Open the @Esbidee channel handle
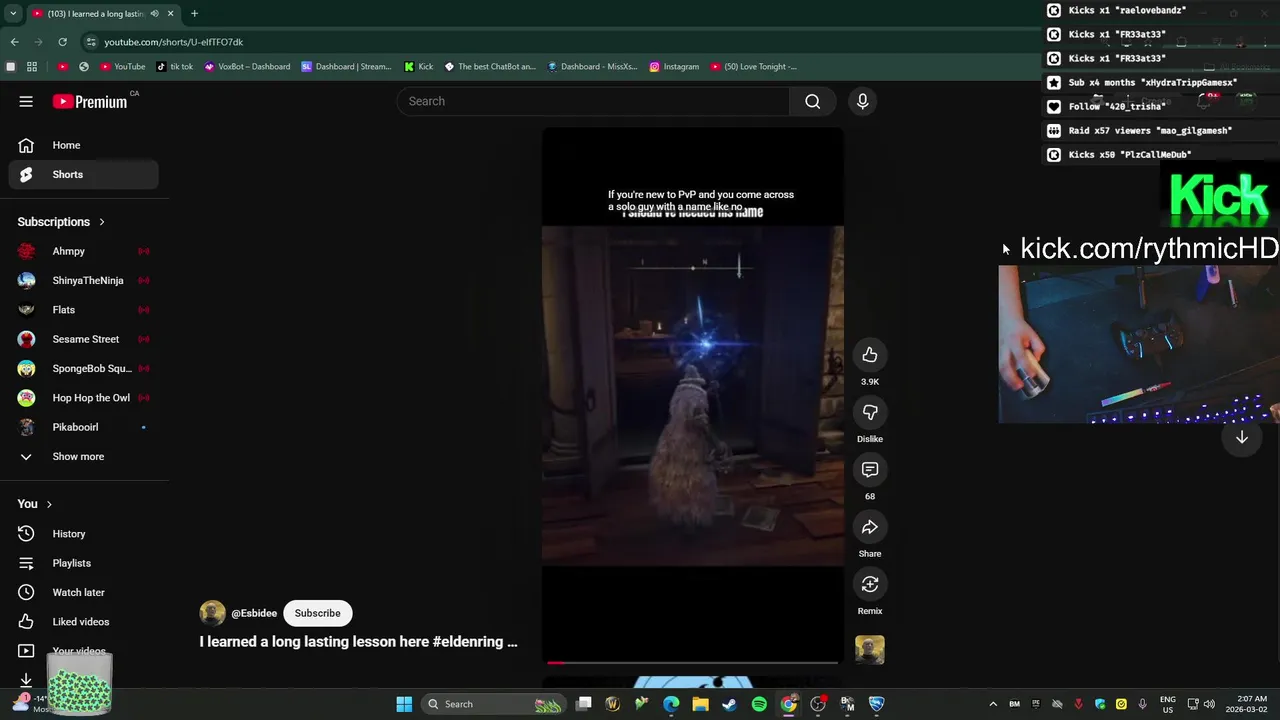 (x=254, y=613)
